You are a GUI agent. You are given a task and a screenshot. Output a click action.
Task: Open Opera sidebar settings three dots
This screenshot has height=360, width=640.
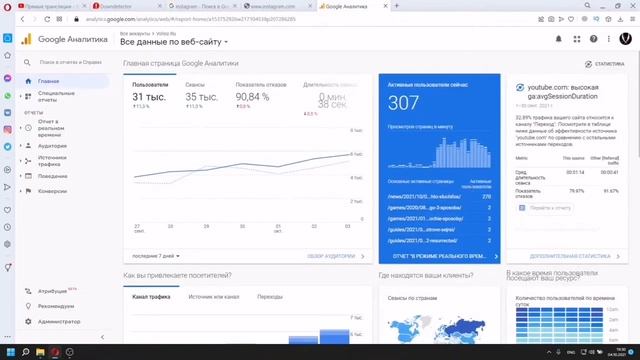(7, 337)
